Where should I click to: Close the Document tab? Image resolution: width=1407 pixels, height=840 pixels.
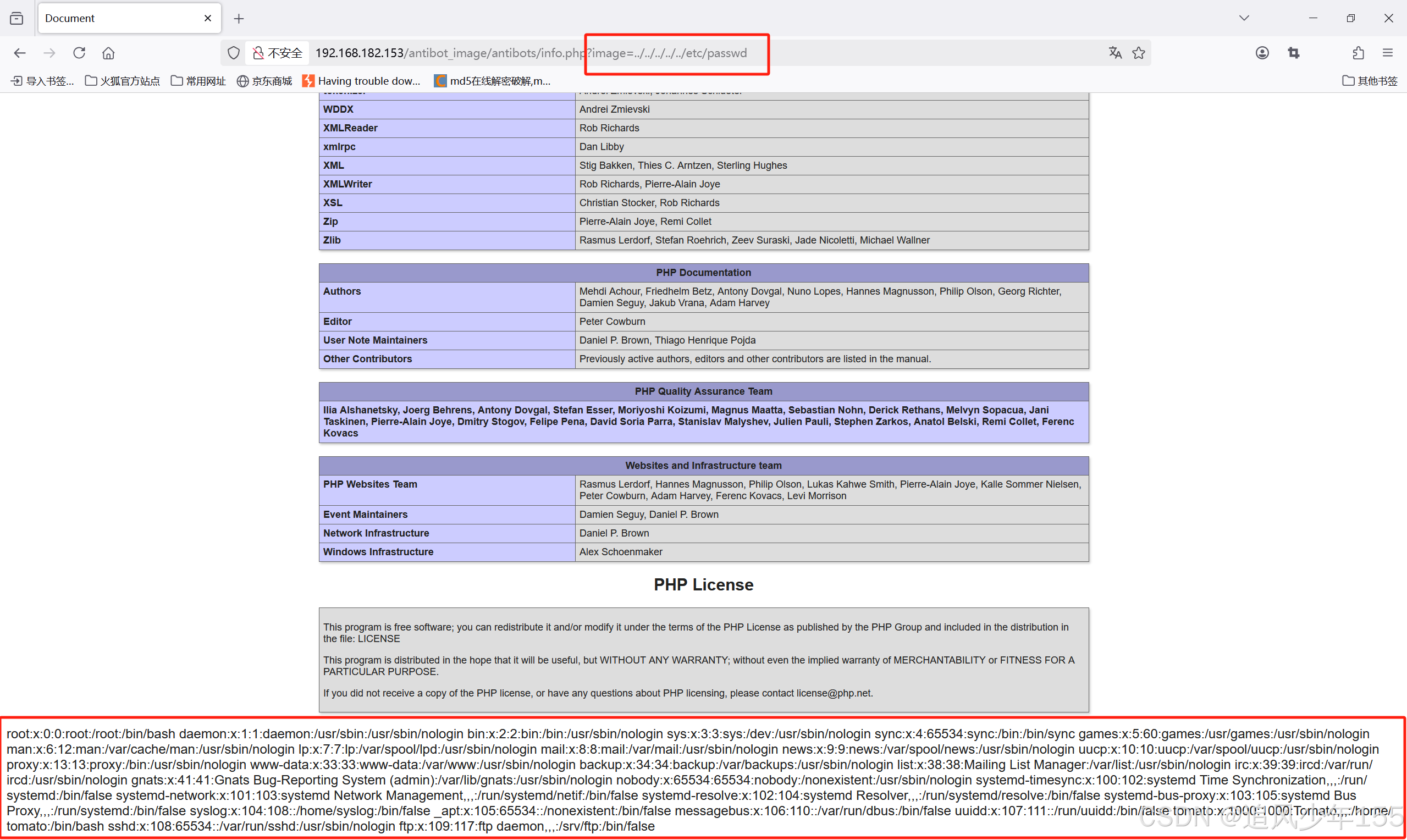[208, 18]
